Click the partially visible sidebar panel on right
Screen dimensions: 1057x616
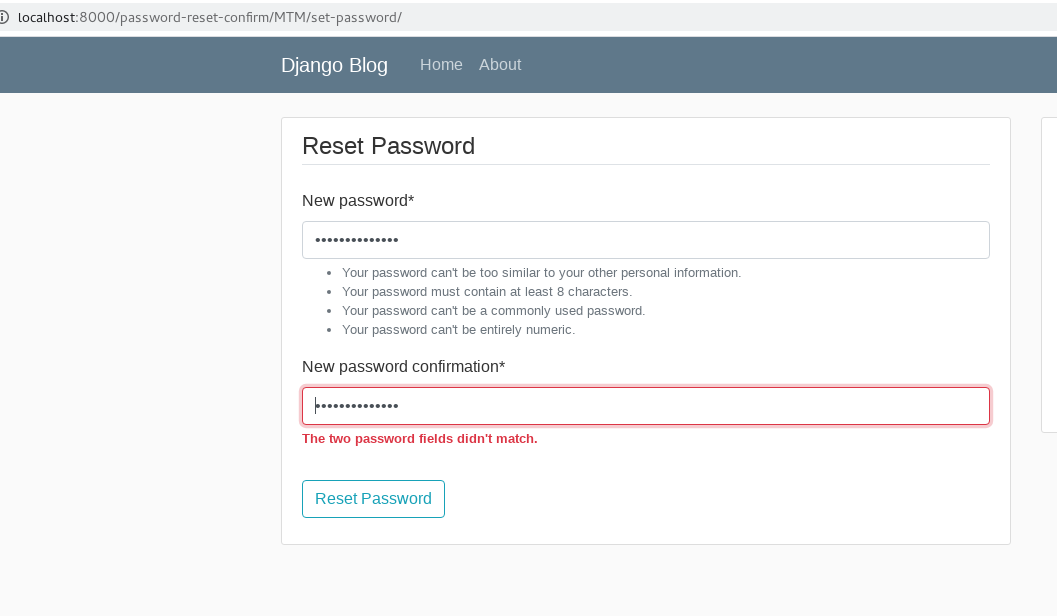(x=1049, y=275)
